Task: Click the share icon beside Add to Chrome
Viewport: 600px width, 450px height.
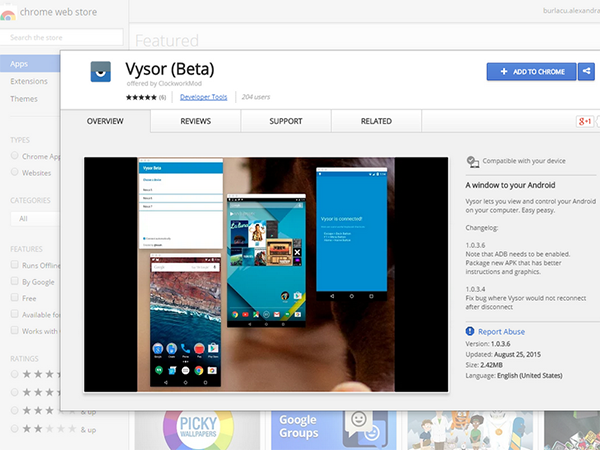Action: pos(584,71)
